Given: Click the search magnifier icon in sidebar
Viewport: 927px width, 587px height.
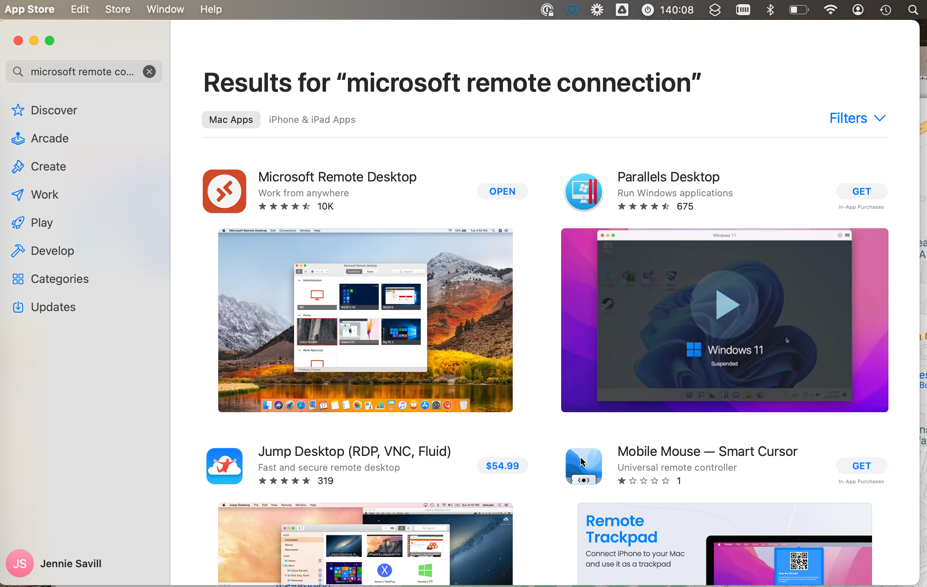Looking at the screenshot, I should 18,72.
